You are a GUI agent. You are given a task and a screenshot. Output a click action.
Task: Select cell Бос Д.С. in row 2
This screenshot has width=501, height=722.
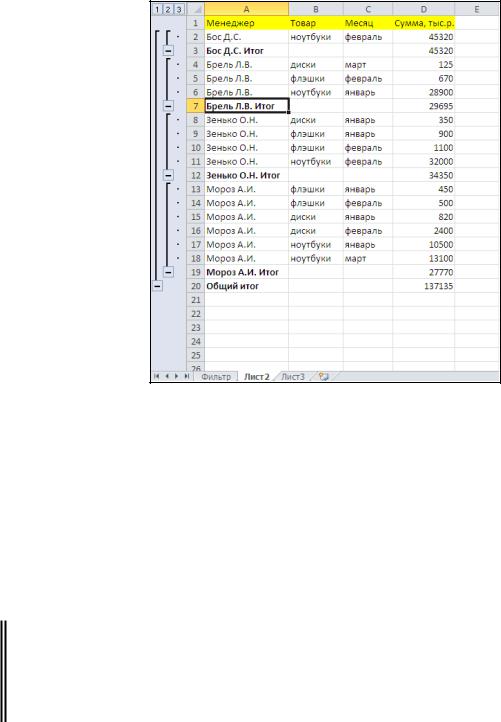pos(246,37)
